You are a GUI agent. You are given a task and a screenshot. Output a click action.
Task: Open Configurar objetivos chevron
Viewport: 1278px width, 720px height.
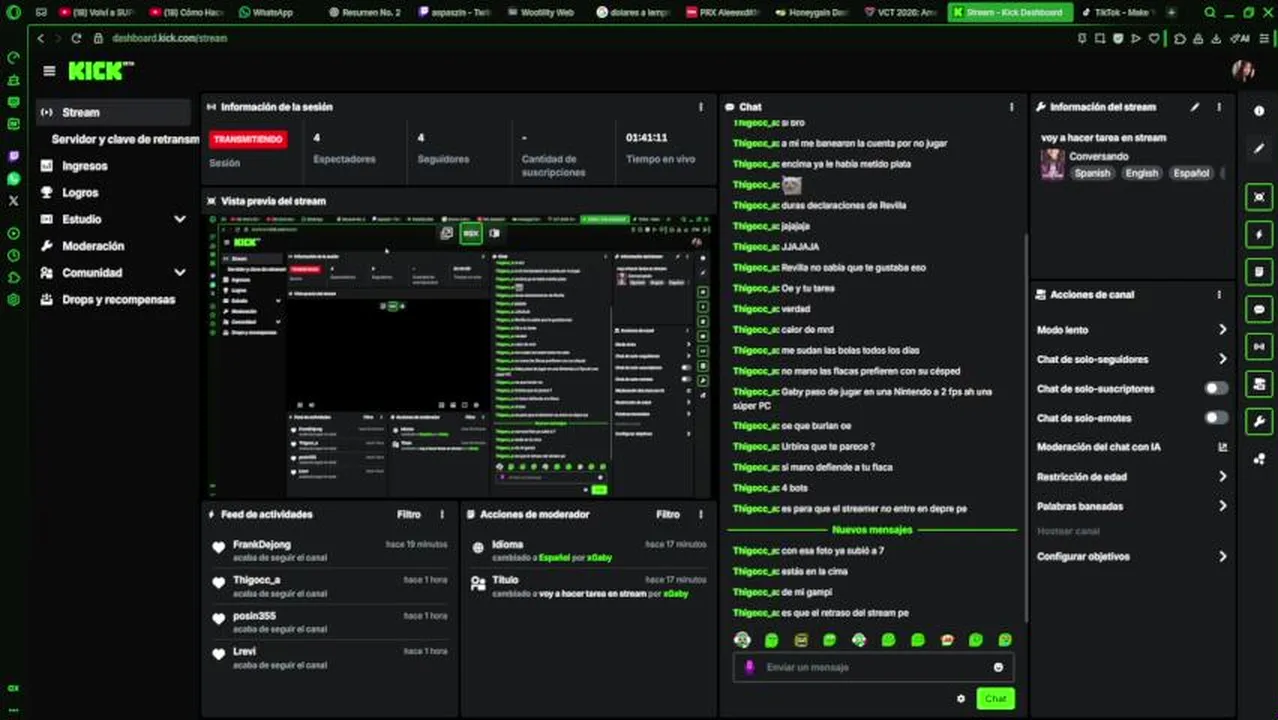click(1222, 556)
